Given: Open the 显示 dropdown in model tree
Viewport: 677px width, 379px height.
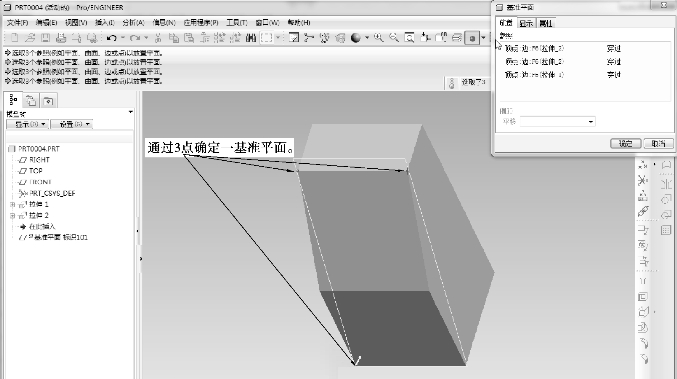Looking at the screenshot, I should [x=28, y=124].
